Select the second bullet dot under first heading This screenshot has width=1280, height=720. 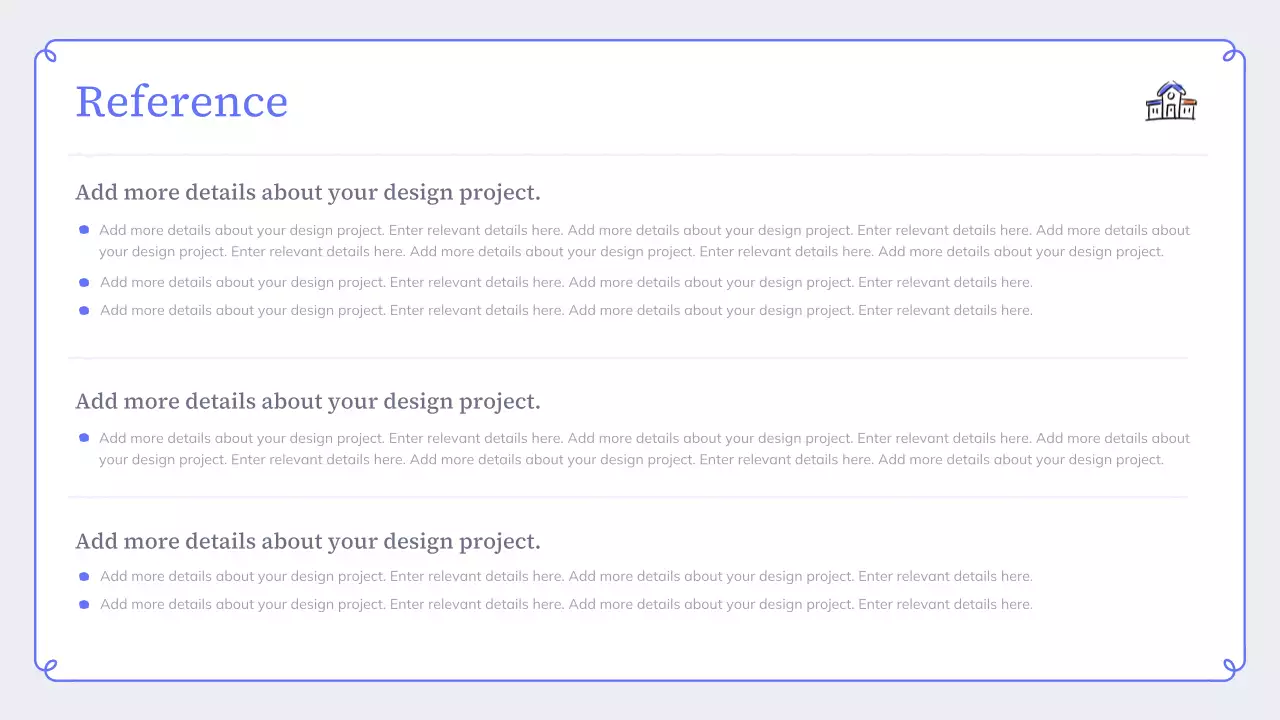84,283
